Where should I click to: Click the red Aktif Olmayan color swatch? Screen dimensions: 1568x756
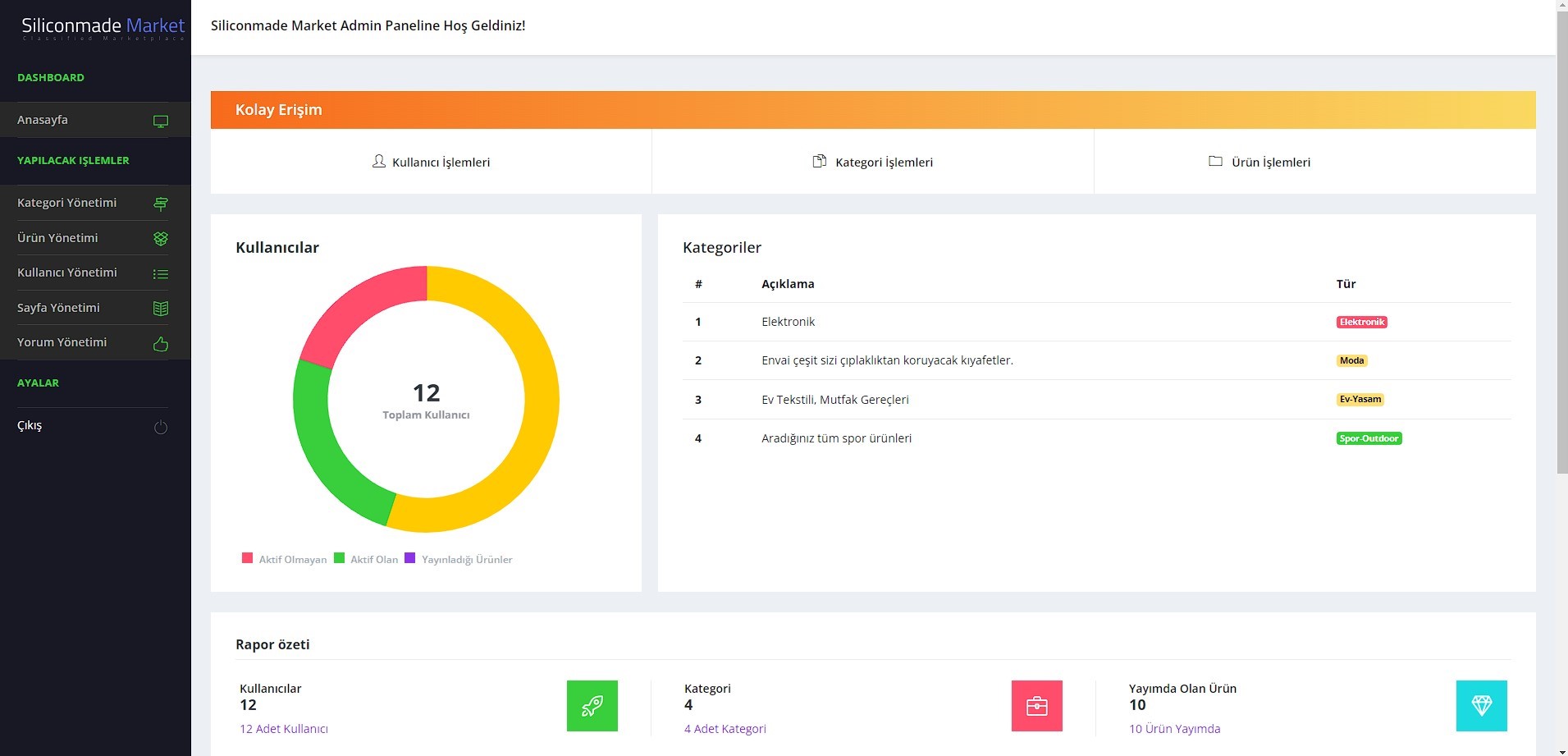point(247,557)
